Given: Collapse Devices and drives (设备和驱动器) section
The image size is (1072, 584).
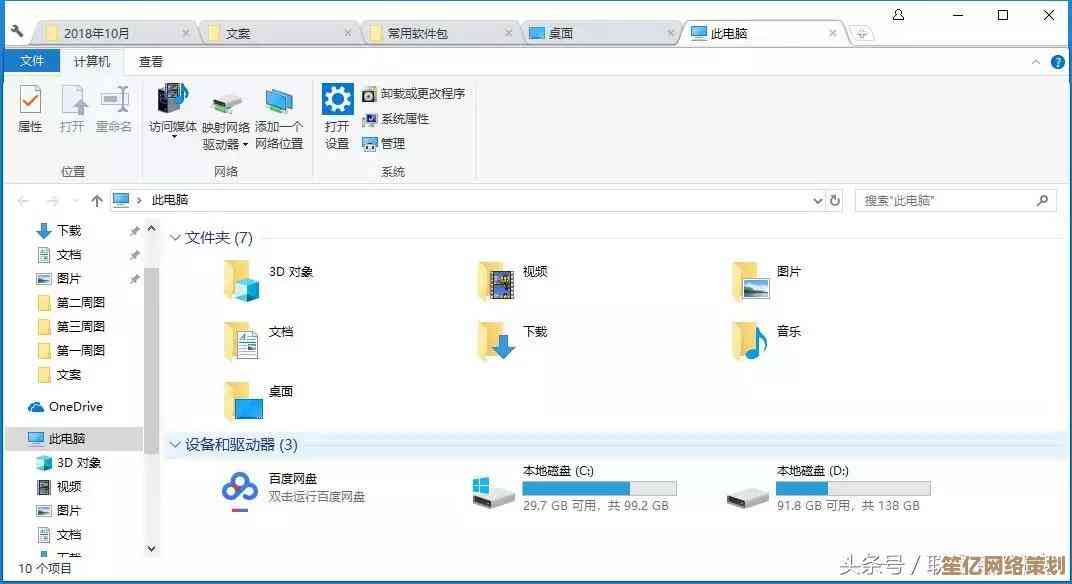Looking at the screenshot, I should tap(175, 445).
